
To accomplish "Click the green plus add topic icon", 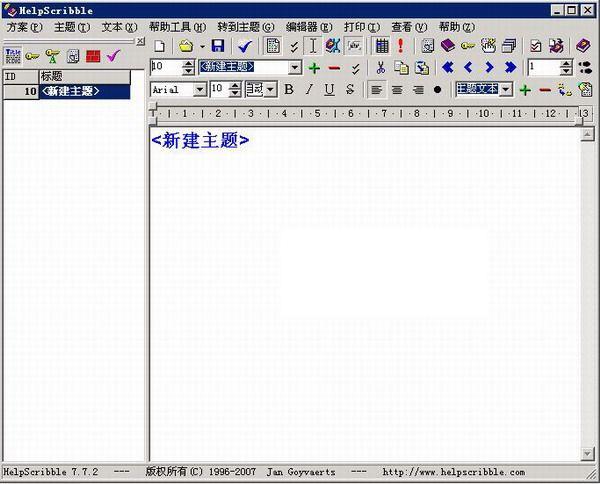I will 314,68.
